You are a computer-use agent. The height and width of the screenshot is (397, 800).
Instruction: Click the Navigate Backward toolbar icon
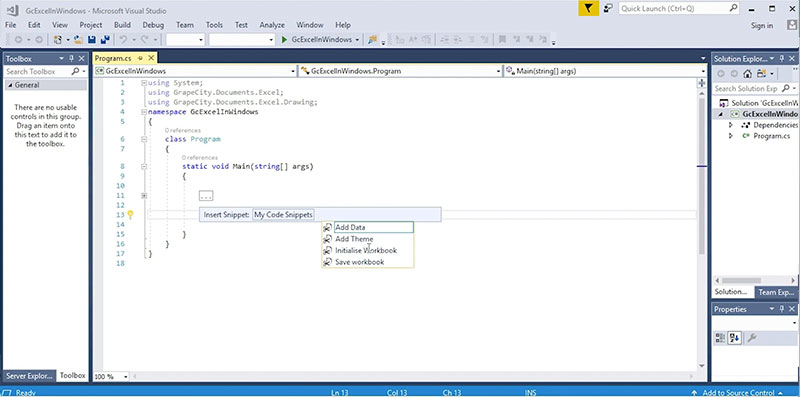tap(18, 39)
